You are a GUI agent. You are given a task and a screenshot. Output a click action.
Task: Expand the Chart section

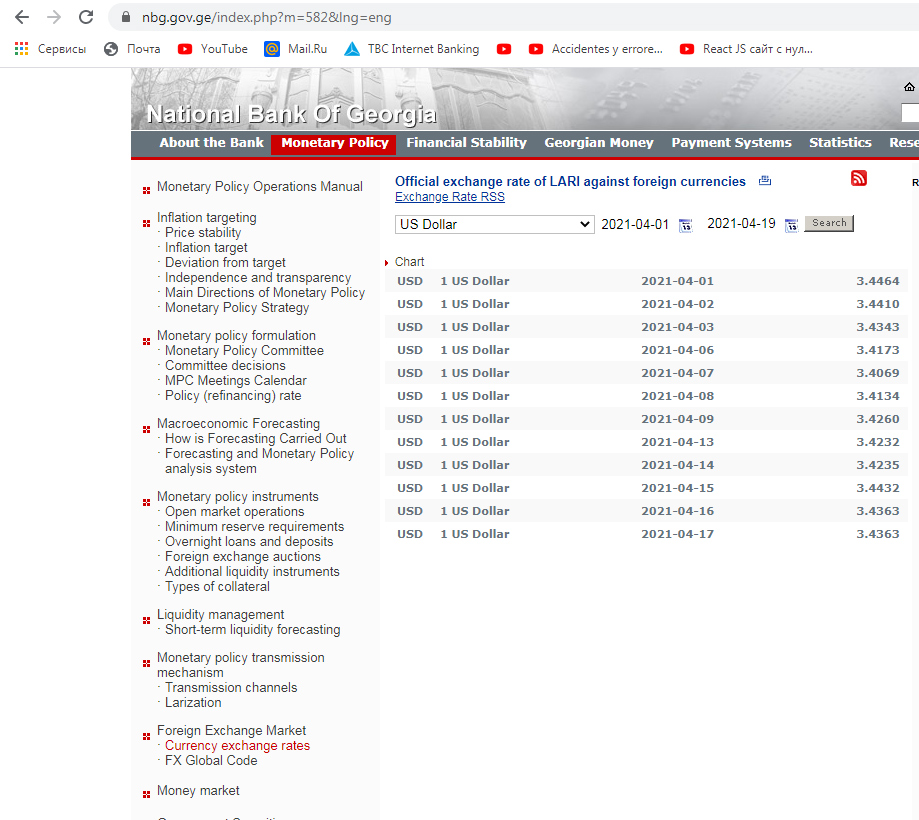coord(409,262)
